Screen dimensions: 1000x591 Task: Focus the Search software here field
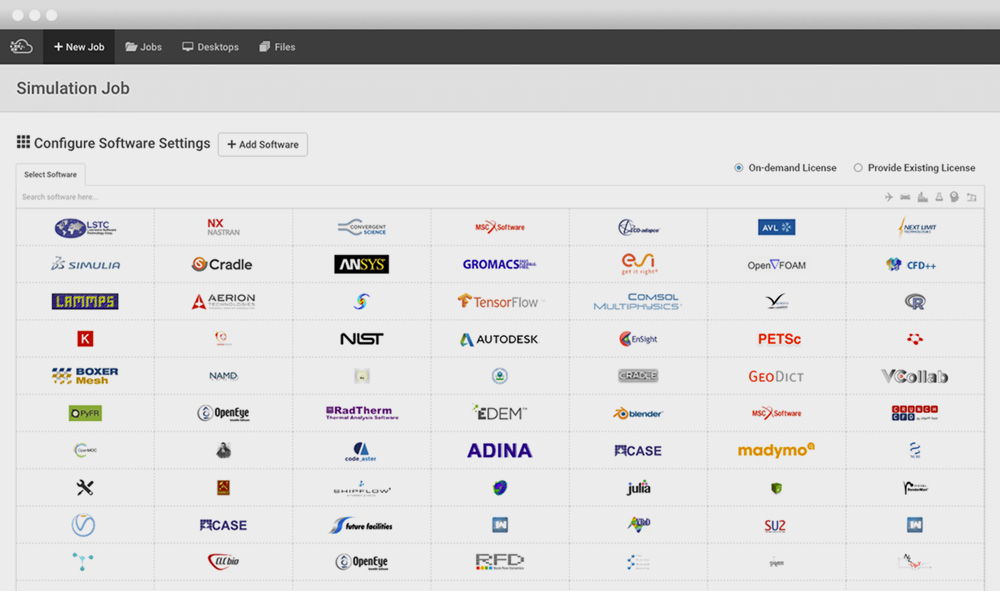pos(446,197)
